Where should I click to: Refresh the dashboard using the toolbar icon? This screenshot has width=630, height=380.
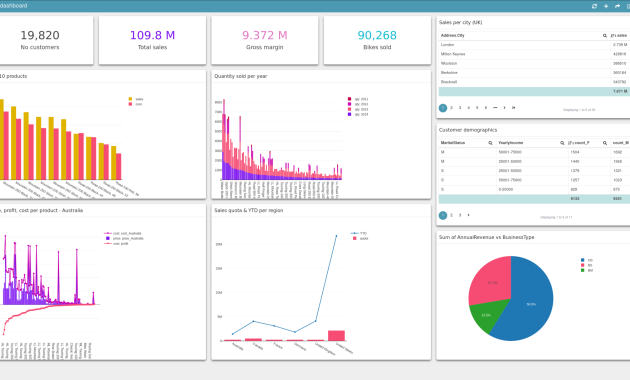[594, 6]
